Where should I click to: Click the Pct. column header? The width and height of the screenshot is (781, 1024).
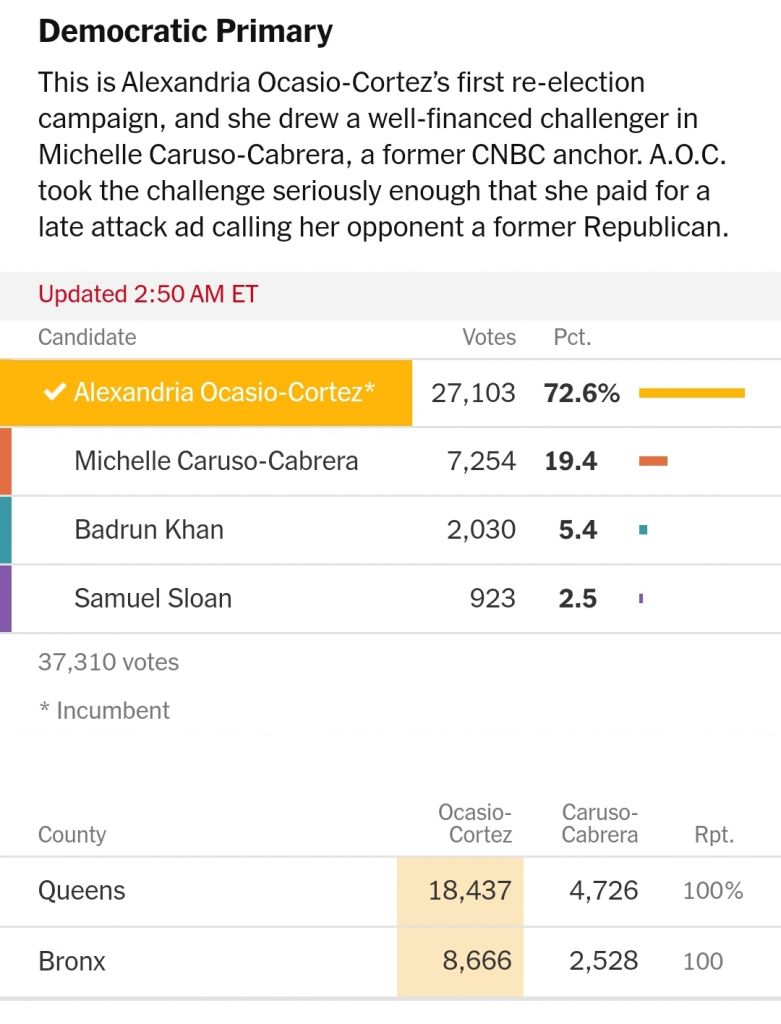click(572, 337)
